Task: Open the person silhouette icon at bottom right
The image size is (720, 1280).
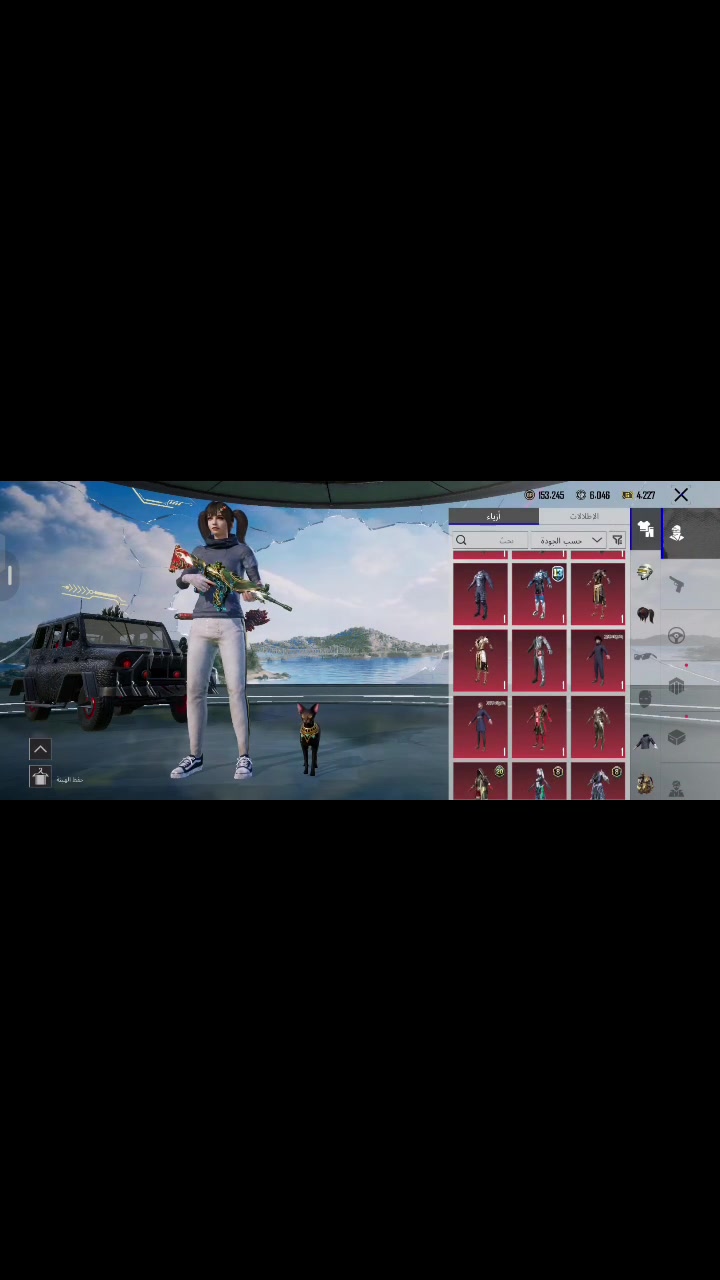Action: tap(677, 789)
